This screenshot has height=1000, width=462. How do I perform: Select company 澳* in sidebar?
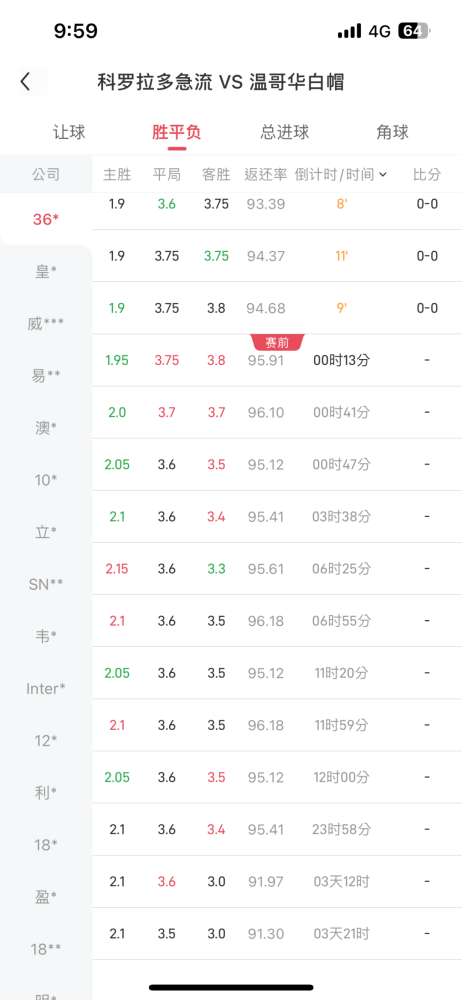(x=46, y=428)
